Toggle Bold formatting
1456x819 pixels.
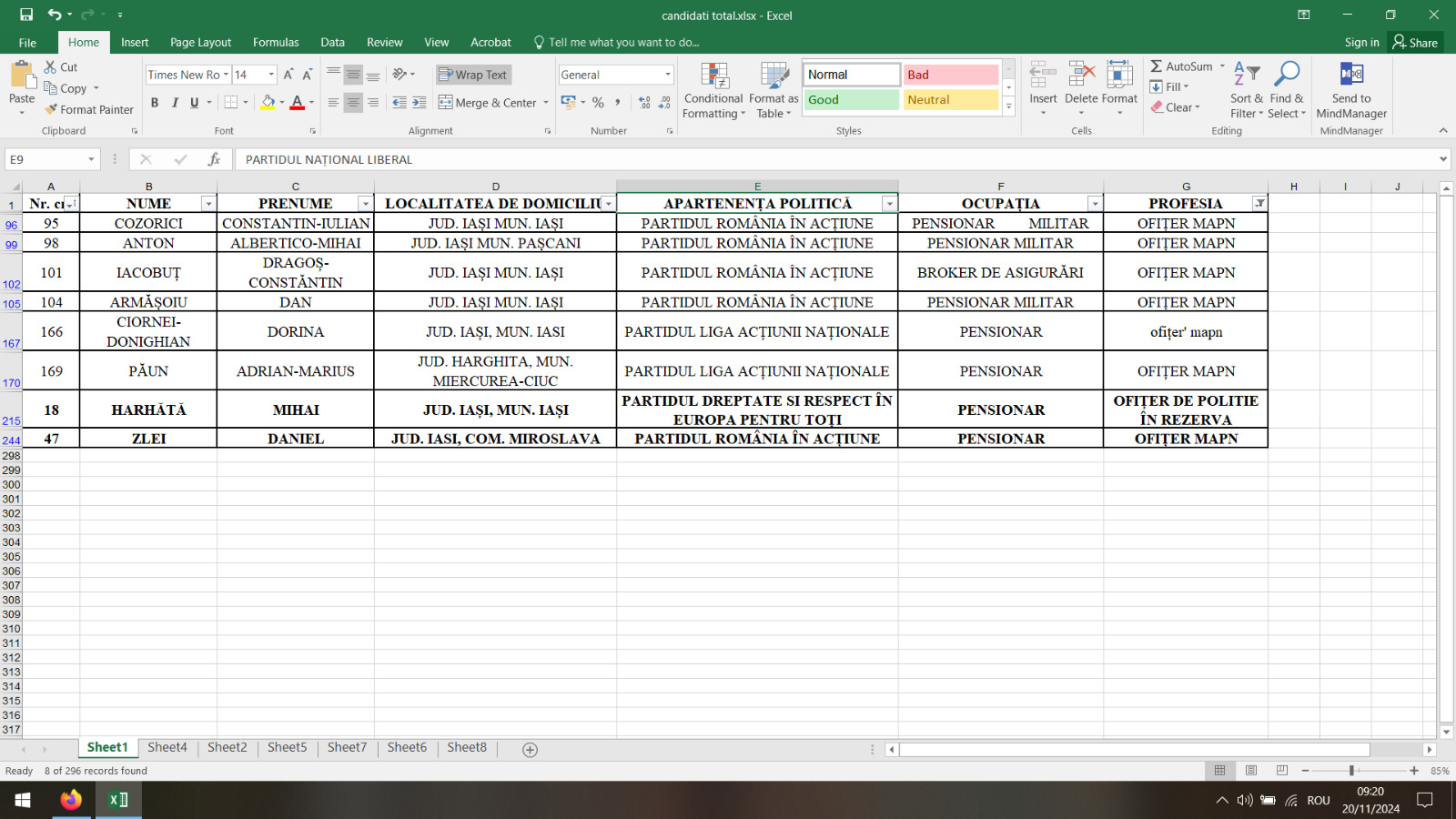coord(155,103)
